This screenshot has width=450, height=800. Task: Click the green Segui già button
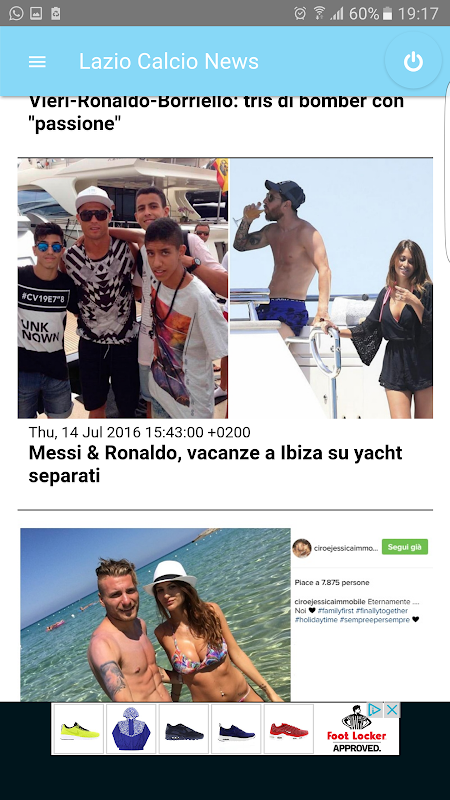pos(405,547)
